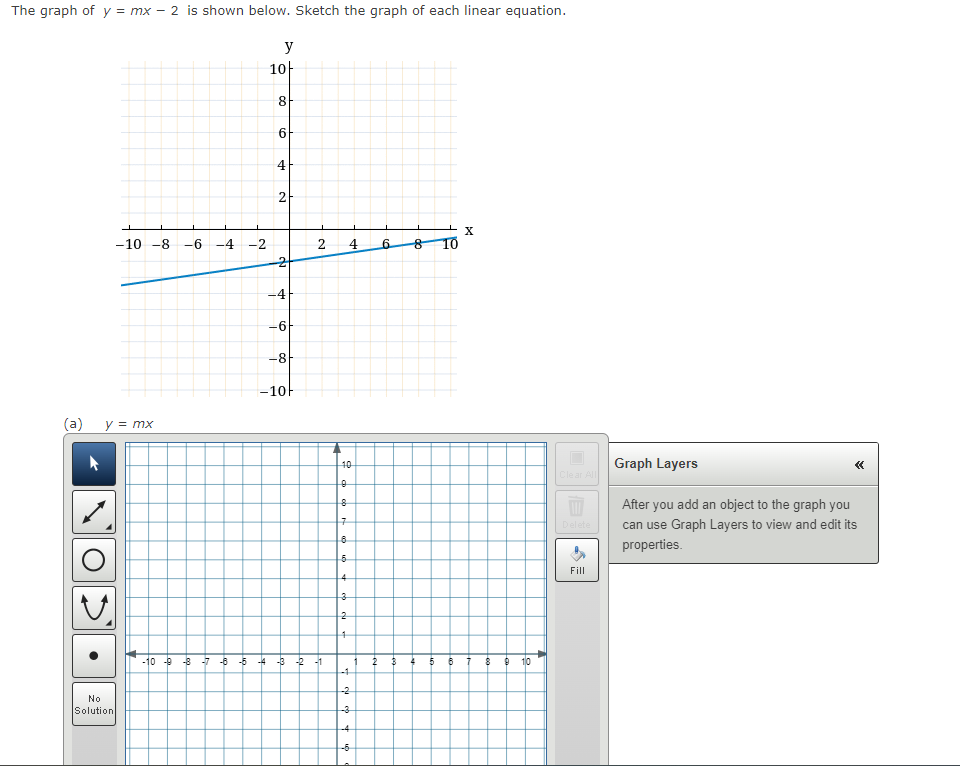Click the Clear All grid icon
This screenshot has height=766, width=960.
click(x=576, y=457)
